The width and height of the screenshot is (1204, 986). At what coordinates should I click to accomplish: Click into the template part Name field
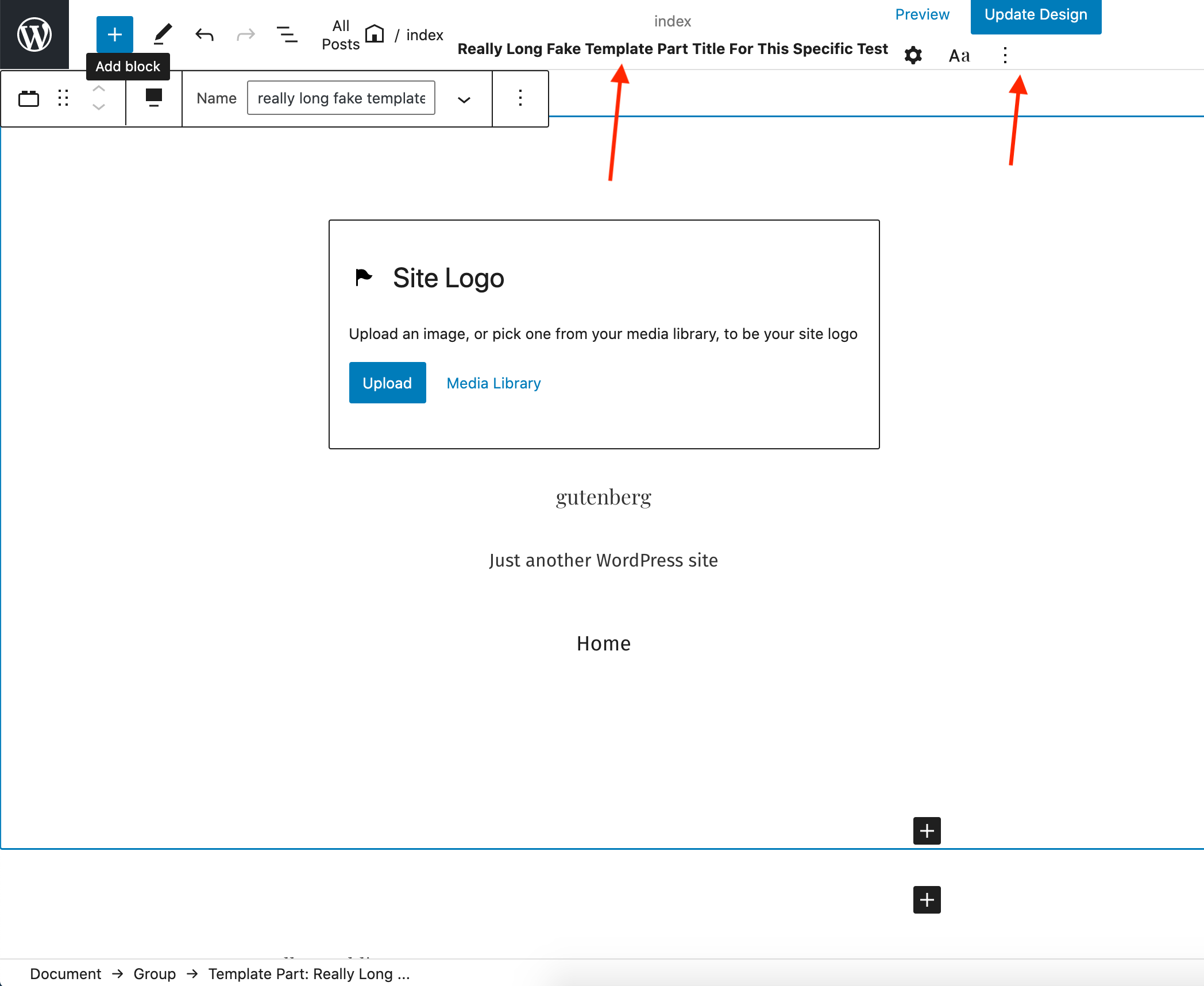coord(341,98)
